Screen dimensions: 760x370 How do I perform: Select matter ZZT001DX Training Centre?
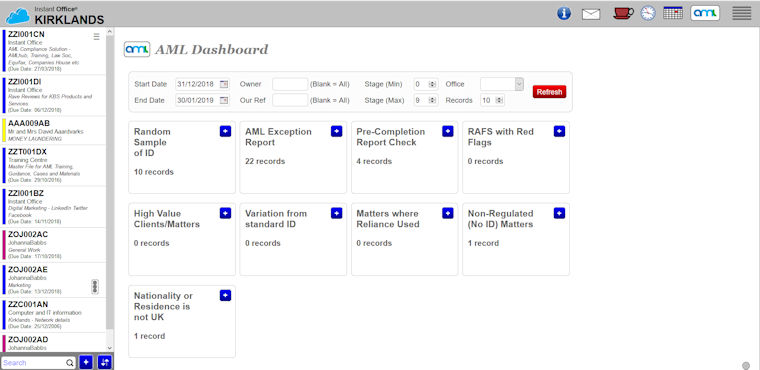[x=53, y=165]
